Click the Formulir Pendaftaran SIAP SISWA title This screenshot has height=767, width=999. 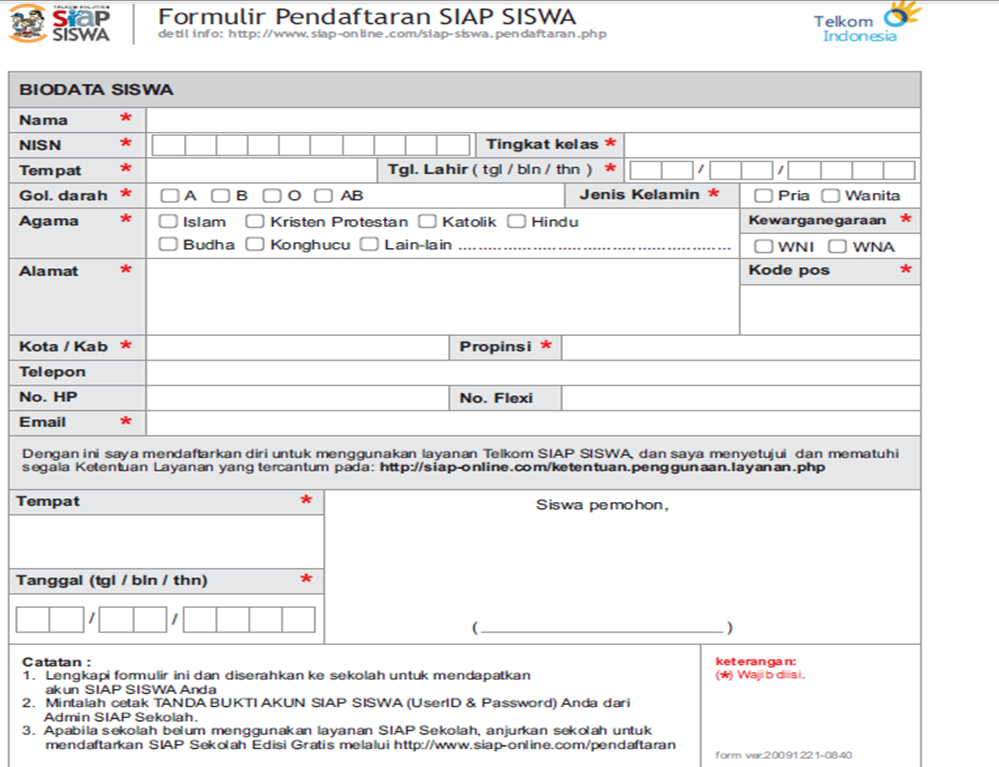367,16
